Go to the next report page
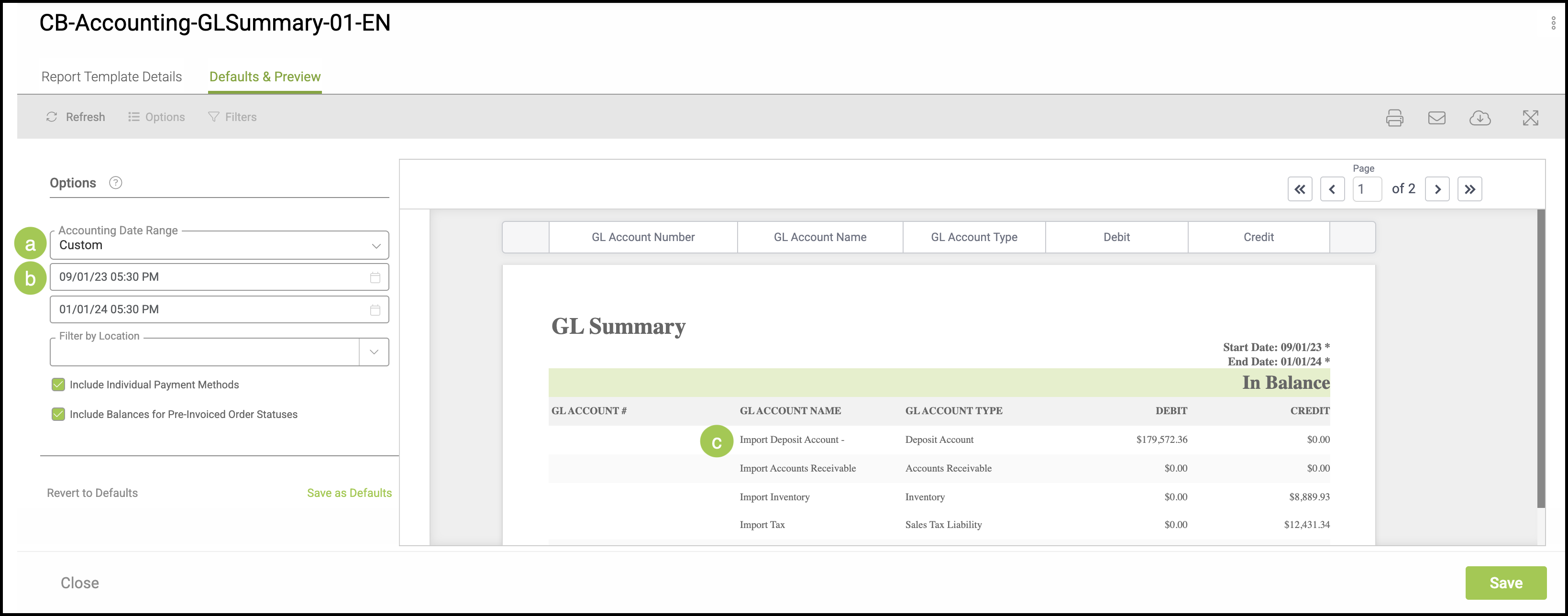The height and width of the screenshot is (616, 1568). tap(1436, 189)
